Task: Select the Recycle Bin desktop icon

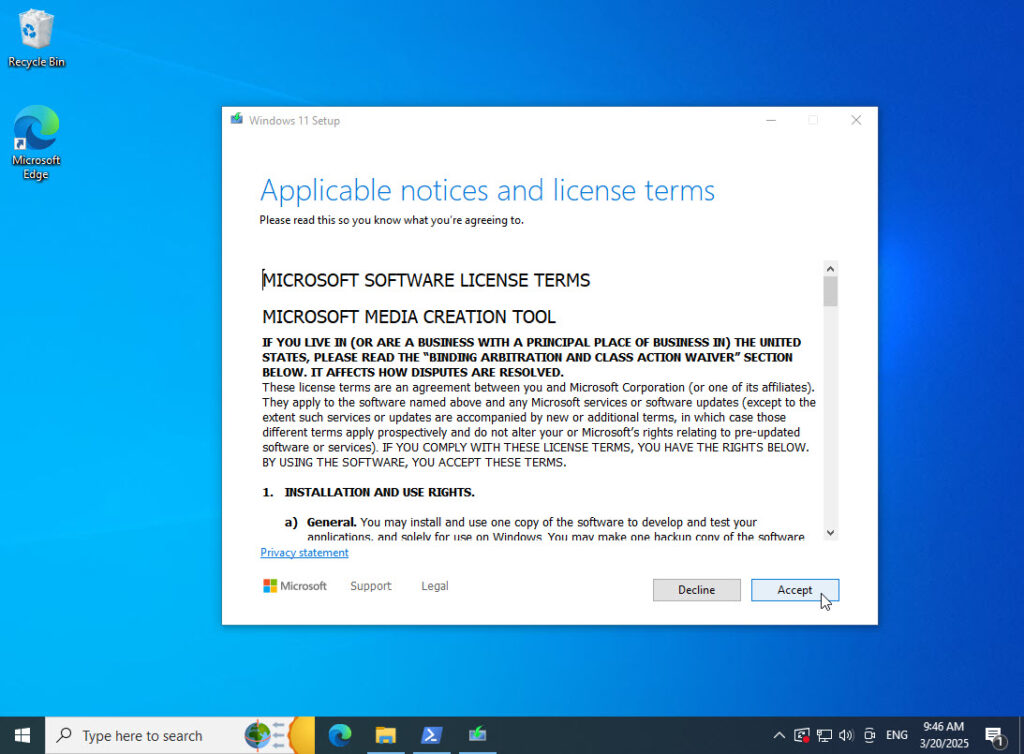Action: point(36,39)
